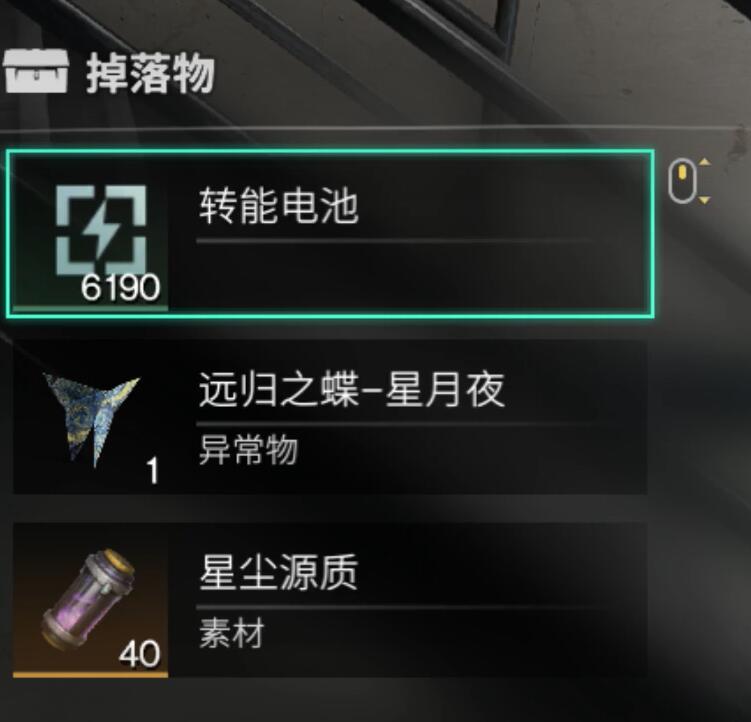751x722 pixels.
Task: Click the 6190 quantity on battery icon
Action: 120,287
